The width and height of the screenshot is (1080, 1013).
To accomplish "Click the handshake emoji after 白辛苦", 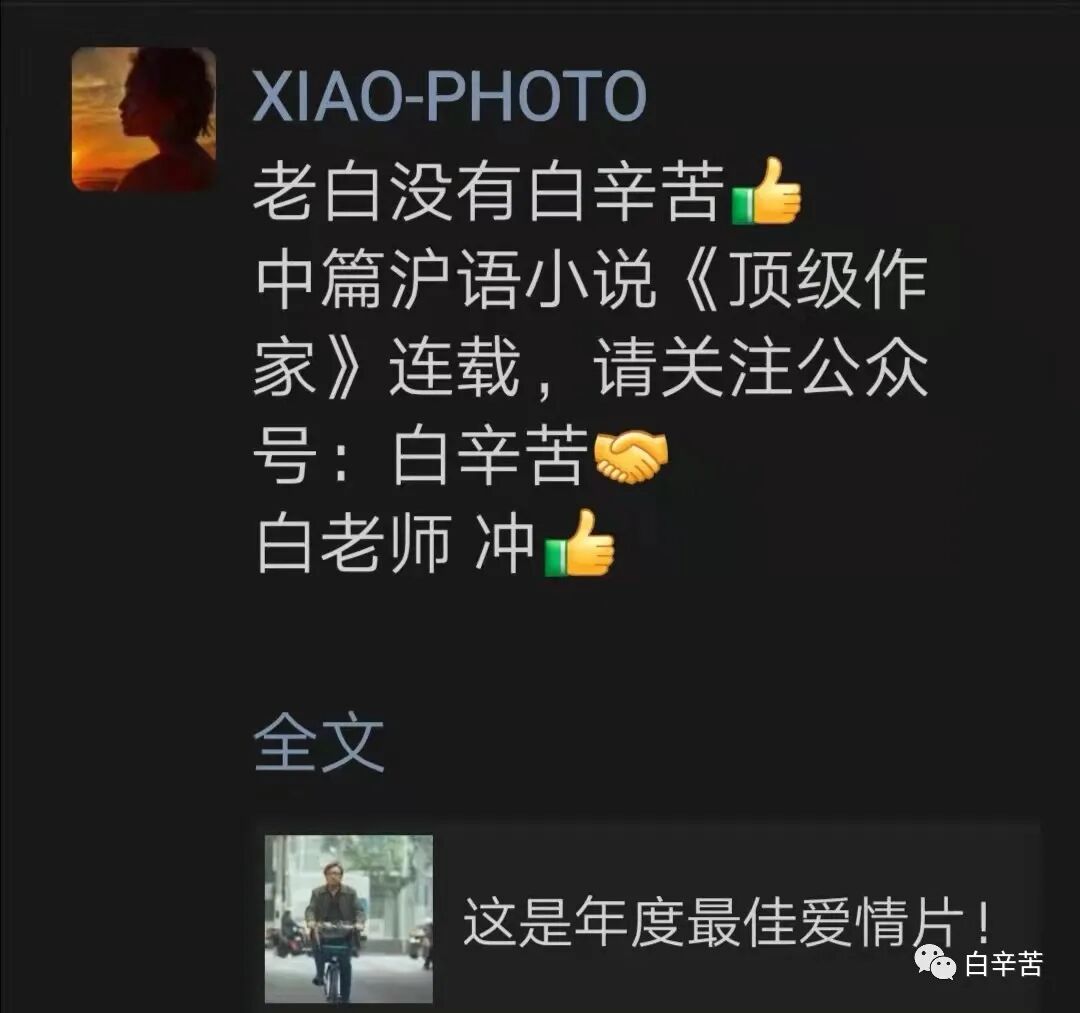I will (x=630, y=456).
